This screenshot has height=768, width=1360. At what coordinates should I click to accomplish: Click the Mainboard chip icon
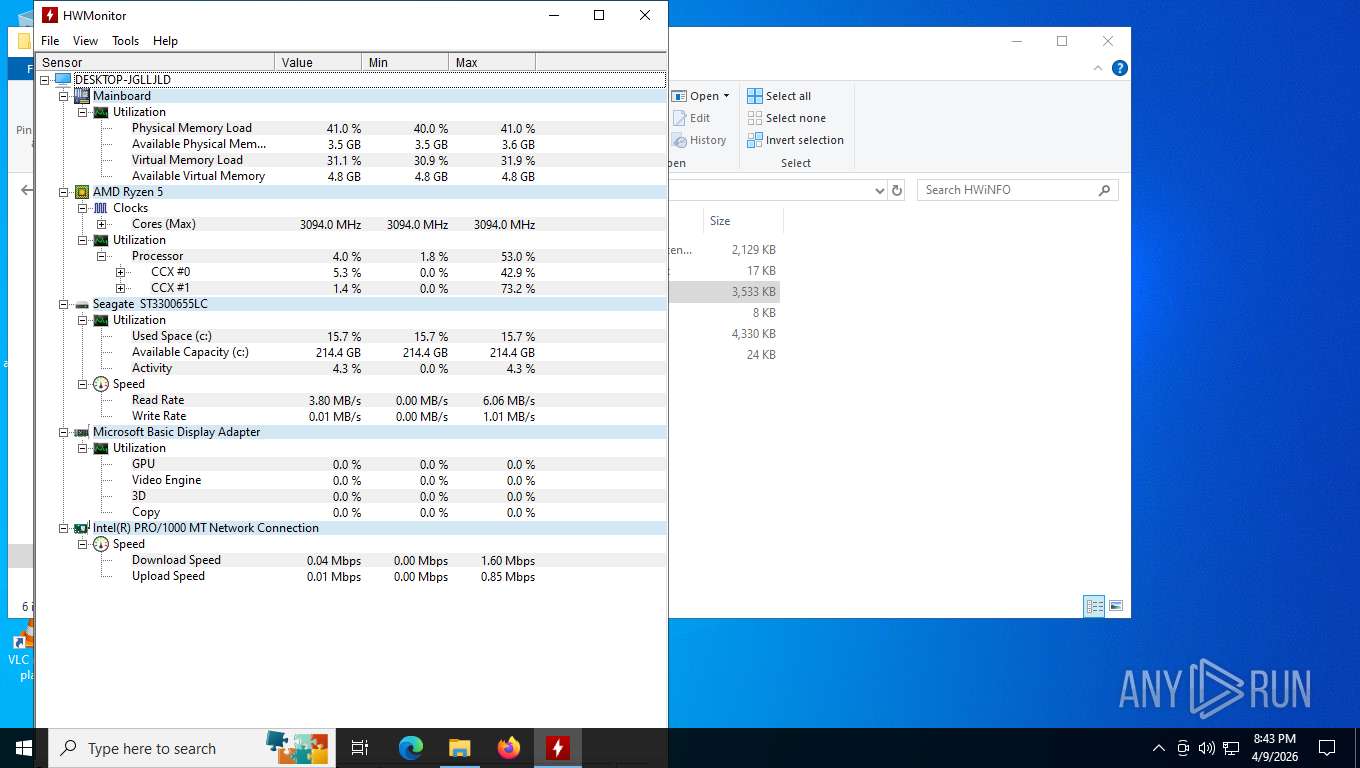pyautogui.click(x=82, y=96)
